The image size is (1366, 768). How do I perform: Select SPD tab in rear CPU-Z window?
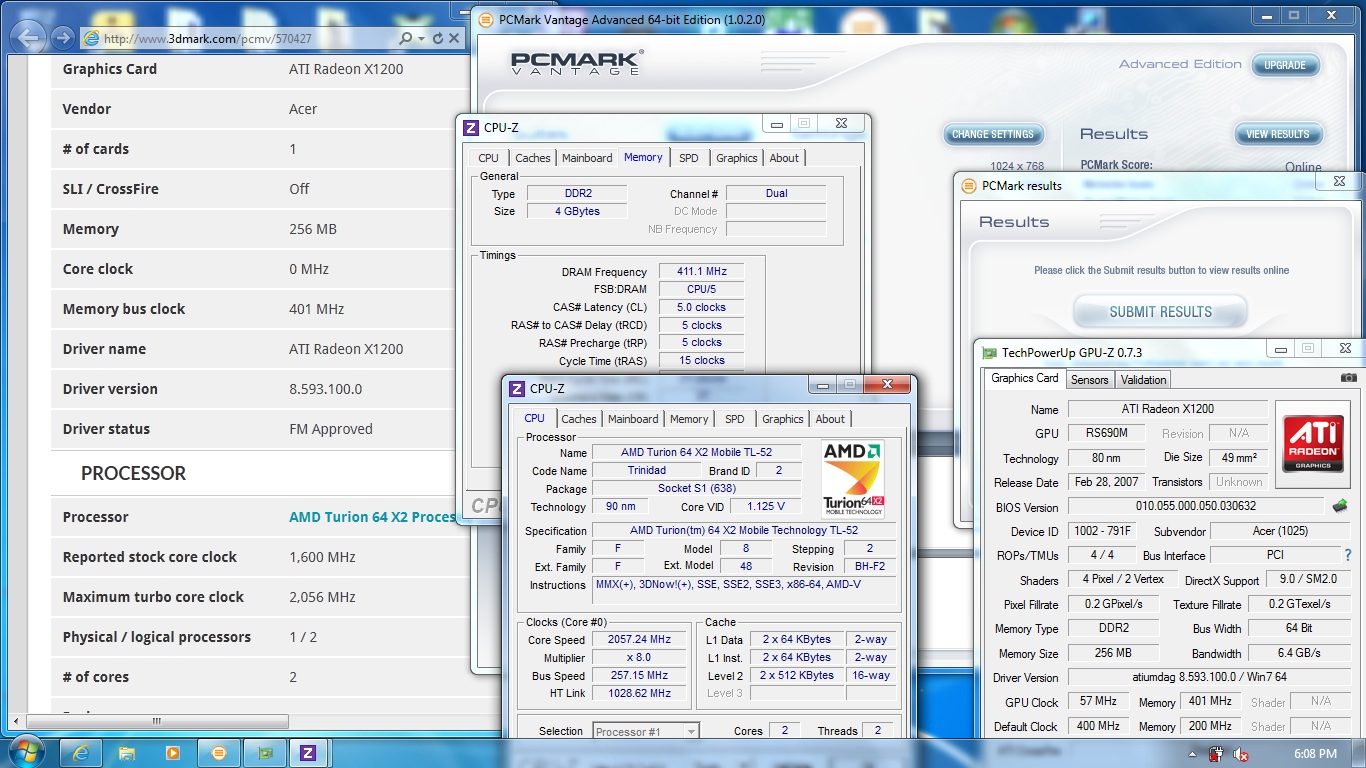click(x=689, y=158)
